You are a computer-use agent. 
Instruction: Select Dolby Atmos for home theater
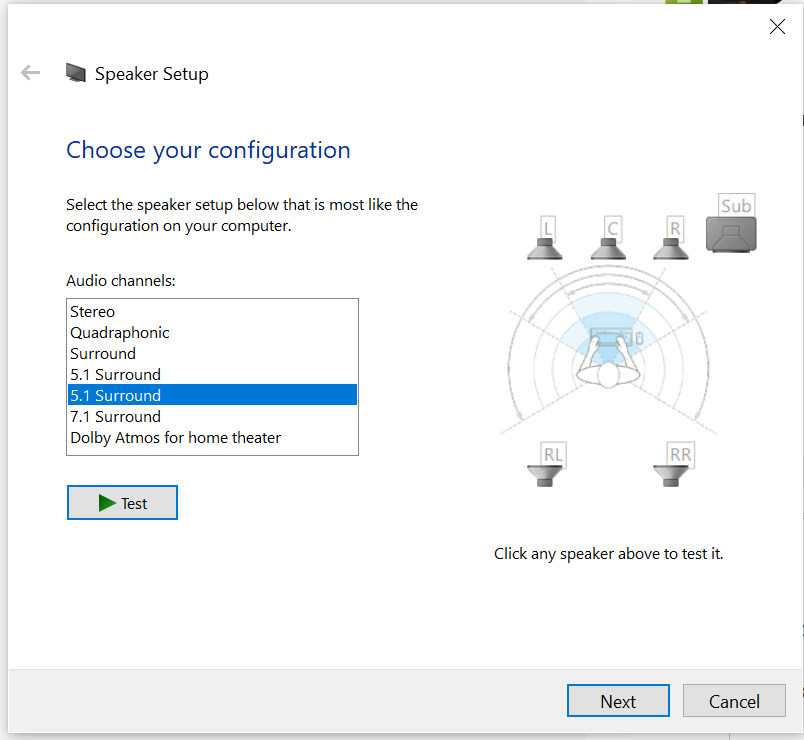212,437
